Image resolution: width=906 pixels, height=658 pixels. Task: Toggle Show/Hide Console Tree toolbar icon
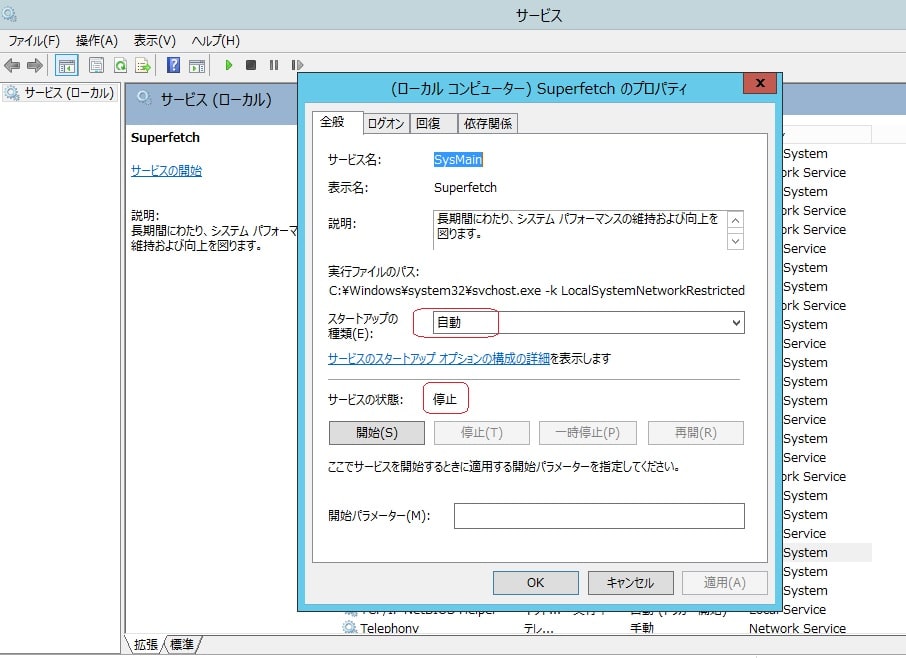tap(66, 65)
